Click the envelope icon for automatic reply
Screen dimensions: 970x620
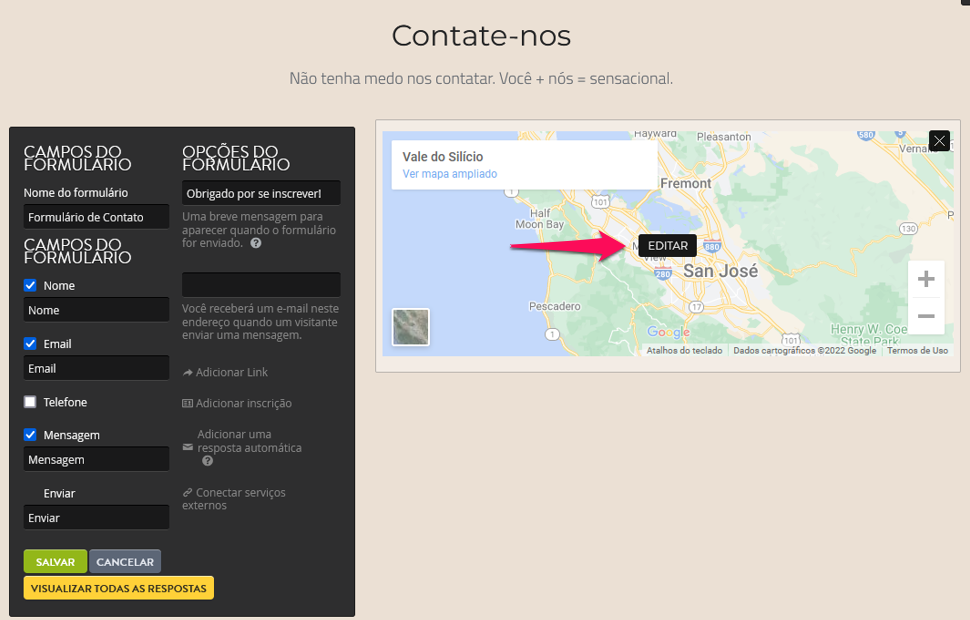pyautogui.click(x=187, y=447)
